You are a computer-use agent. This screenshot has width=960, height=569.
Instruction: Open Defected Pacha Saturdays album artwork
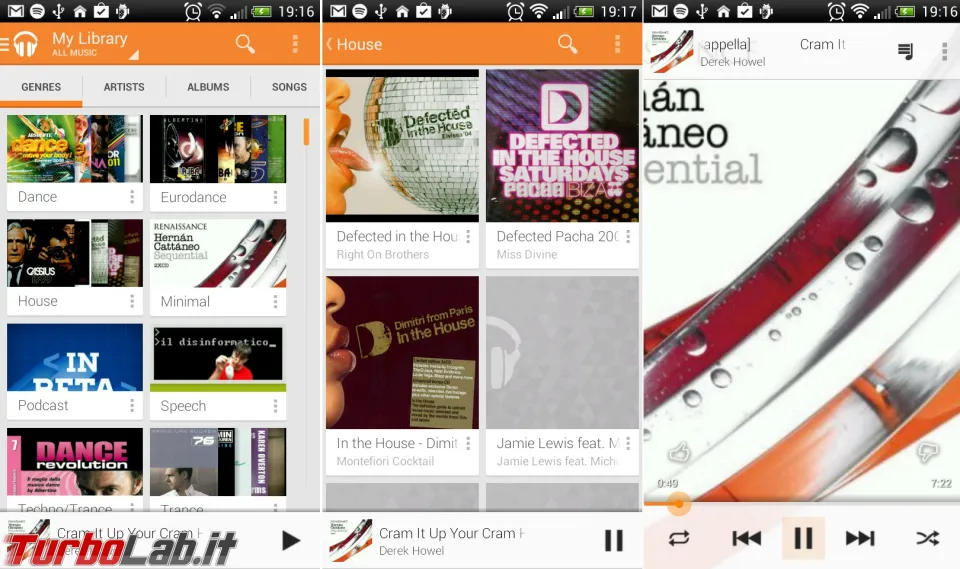(562, 145)
